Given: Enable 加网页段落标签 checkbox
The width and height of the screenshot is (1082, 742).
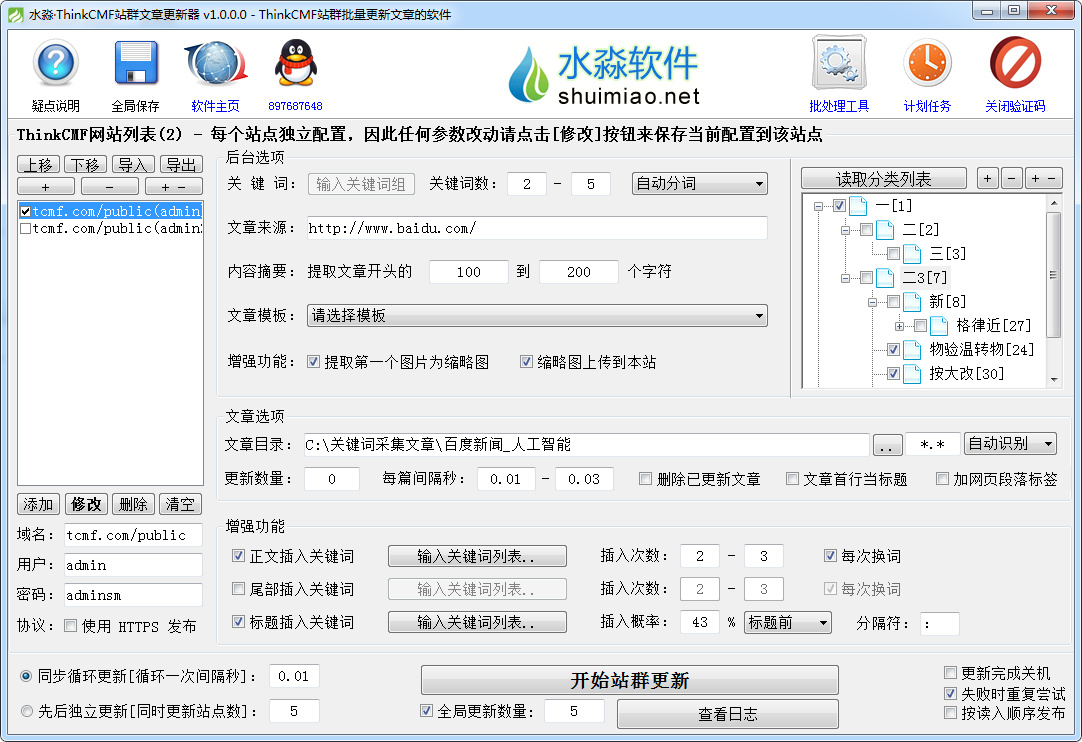Looking at the screenshot, I should (942, 479).
